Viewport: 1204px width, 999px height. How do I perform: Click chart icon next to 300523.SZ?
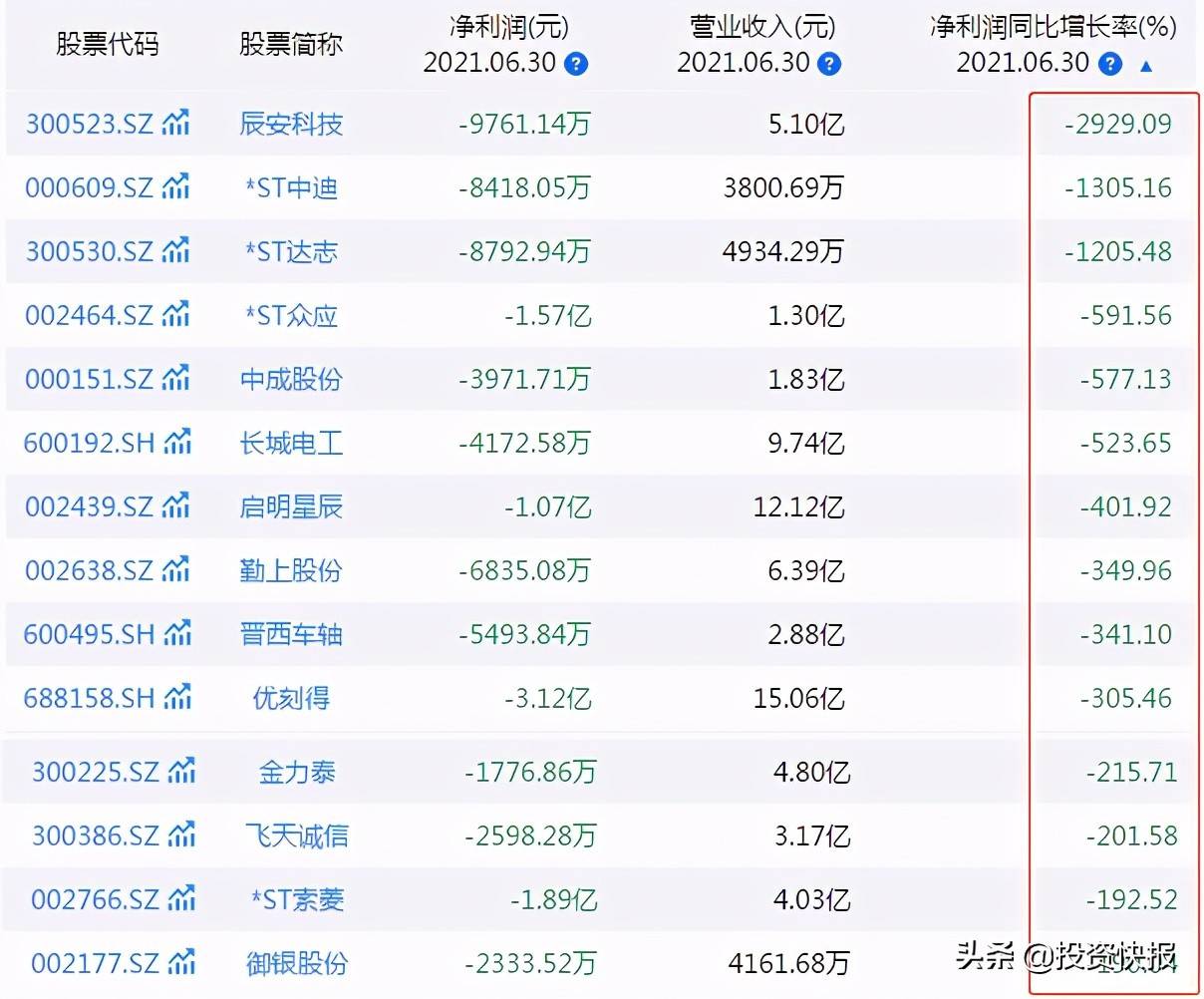176,124
